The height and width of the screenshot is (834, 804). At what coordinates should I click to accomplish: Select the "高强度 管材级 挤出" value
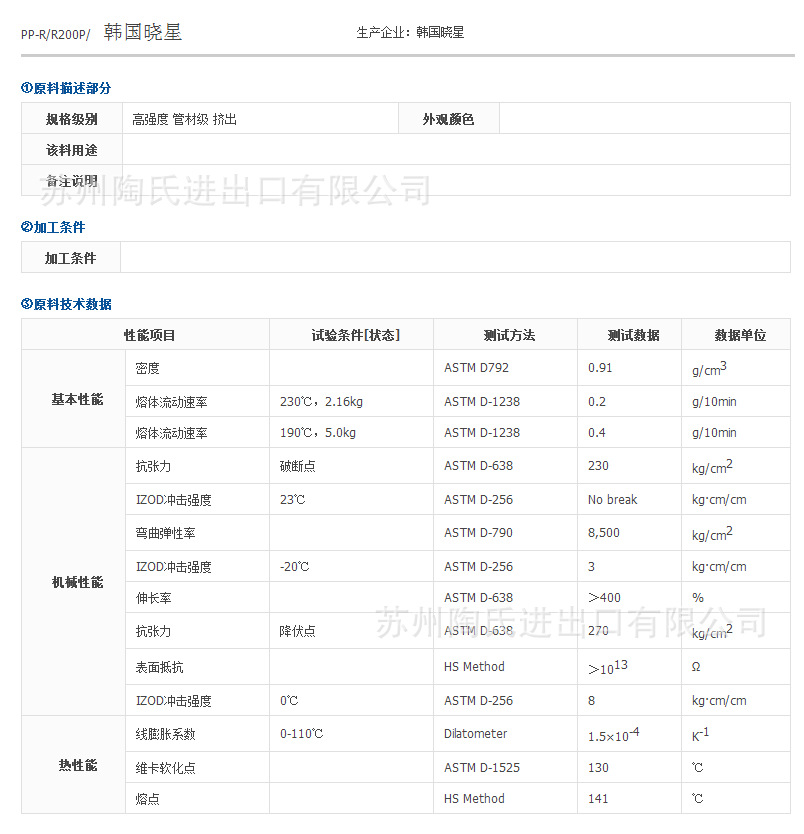click(x=185, y=119)
